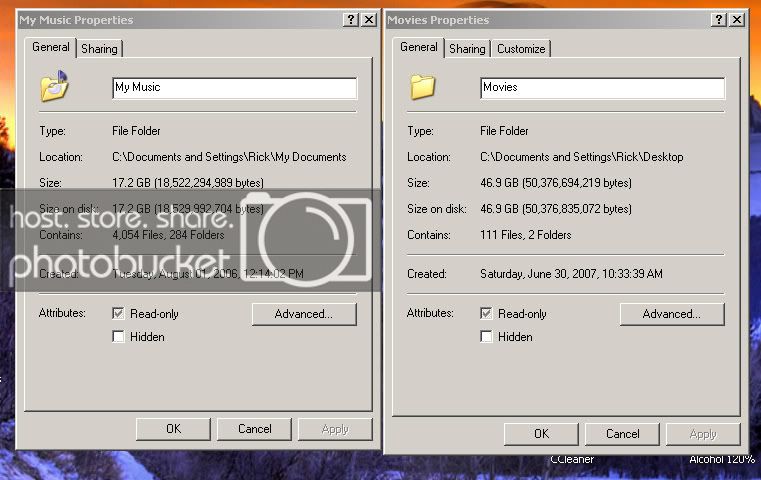
Task: Toggle Read-only checkbox in My Music Properties
Action: click(119, 314)
